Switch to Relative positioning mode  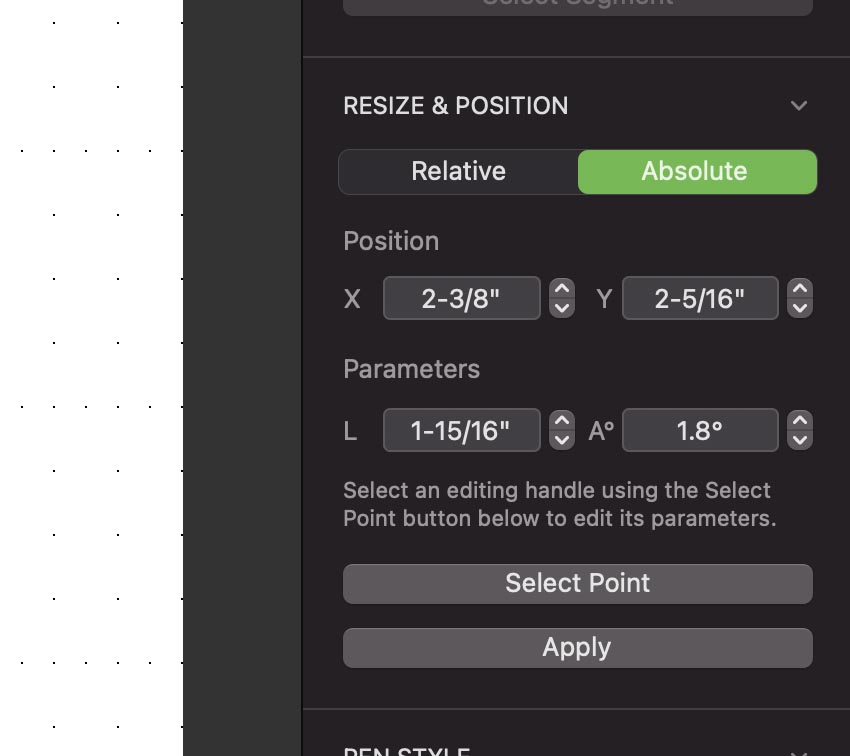coord(458,172)
